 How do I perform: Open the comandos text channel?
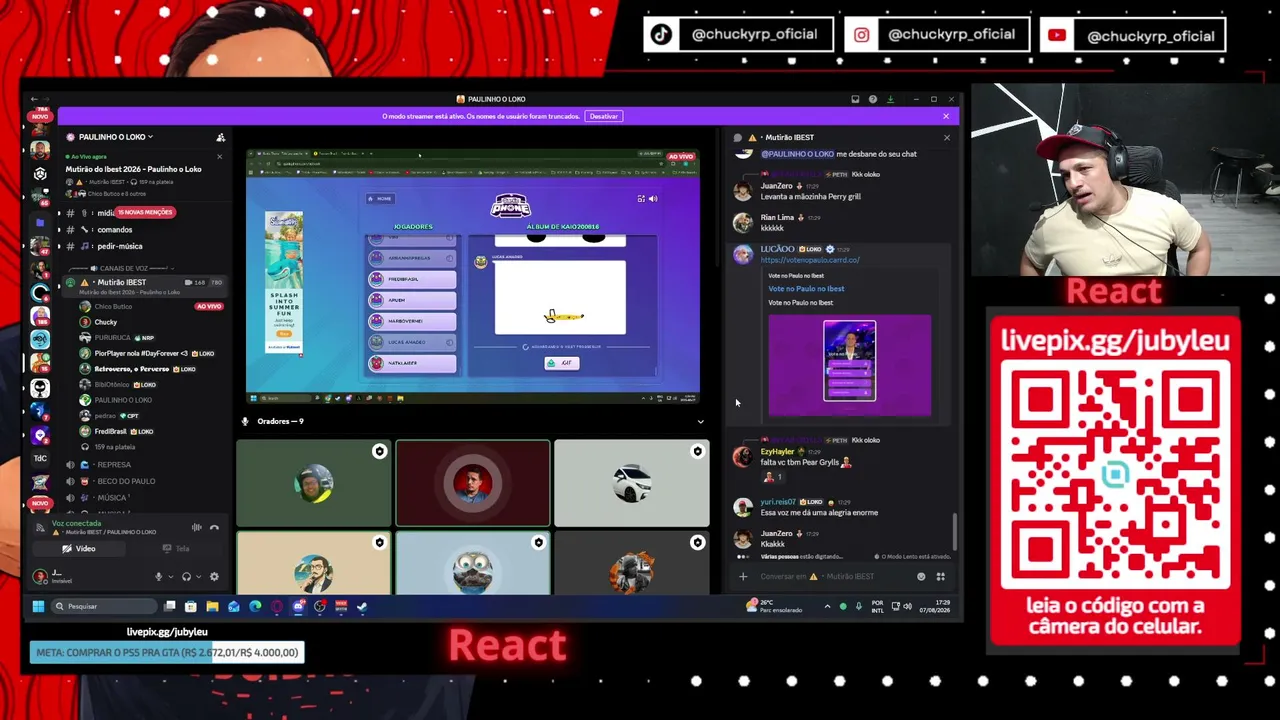[115, 230]
